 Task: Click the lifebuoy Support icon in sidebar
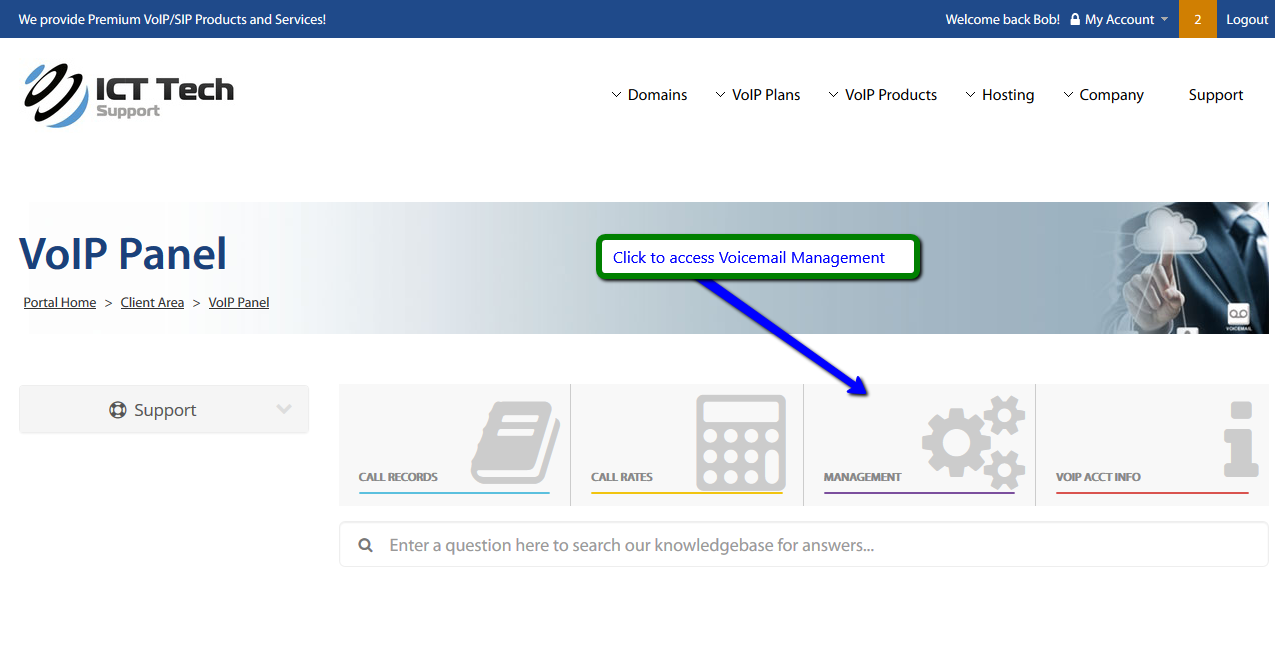118,410
